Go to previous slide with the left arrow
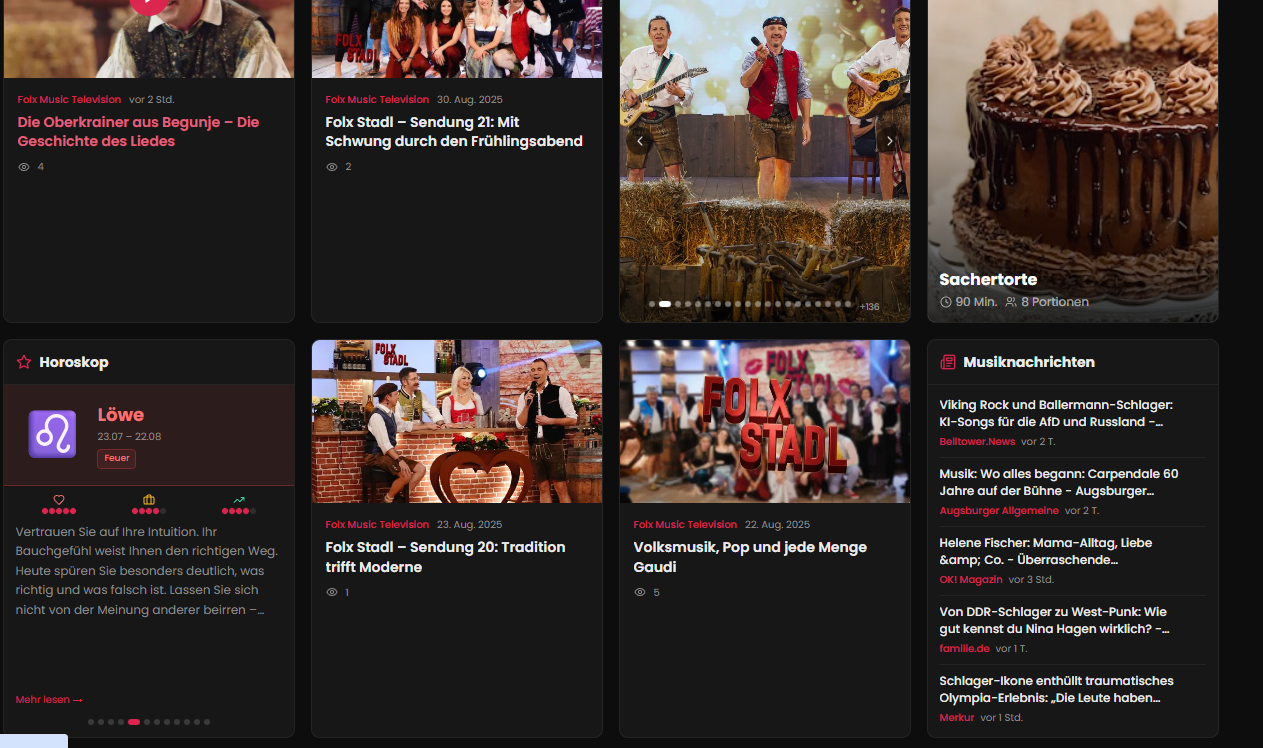The image size is (1263, 748). pyautogui.click(x=640, y=141)
